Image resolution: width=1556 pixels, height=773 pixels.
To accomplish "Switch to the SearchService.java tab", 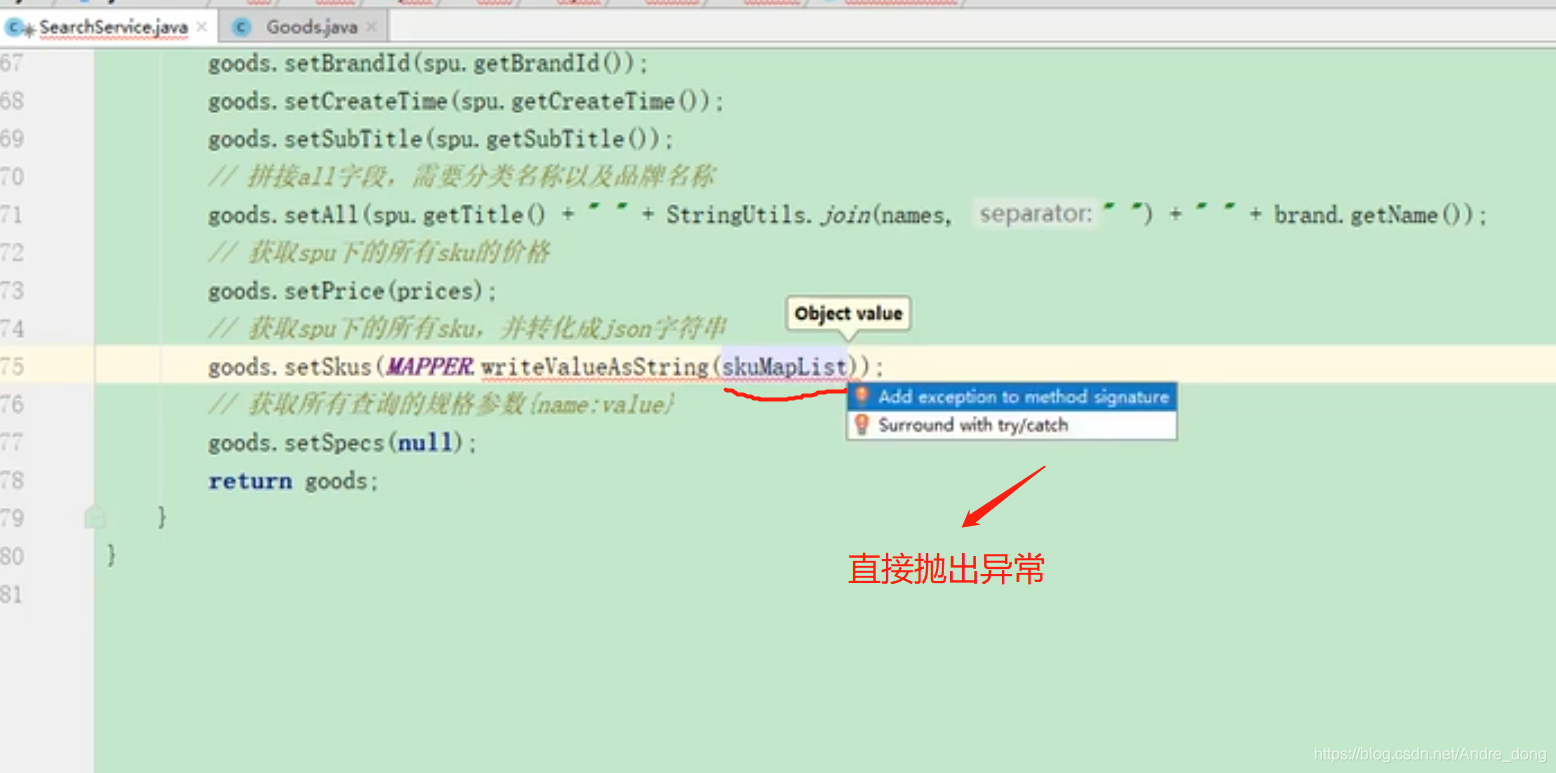I will tap(113, 27).
